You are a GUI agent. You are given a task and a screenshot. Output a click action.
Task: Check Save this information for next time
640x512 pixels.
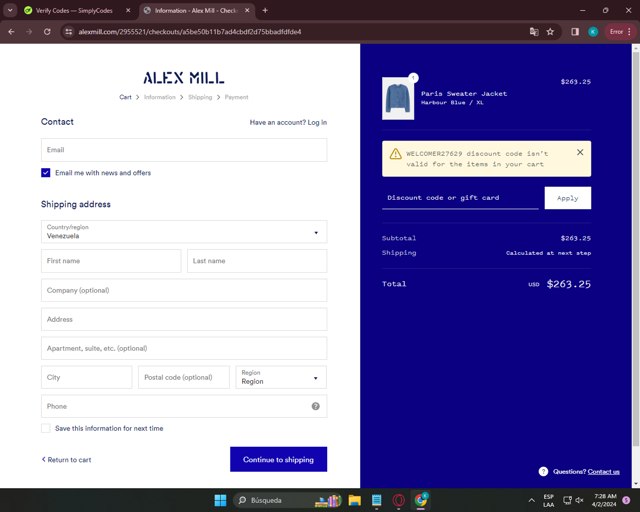pyautogui.click(x=46, y=428)
